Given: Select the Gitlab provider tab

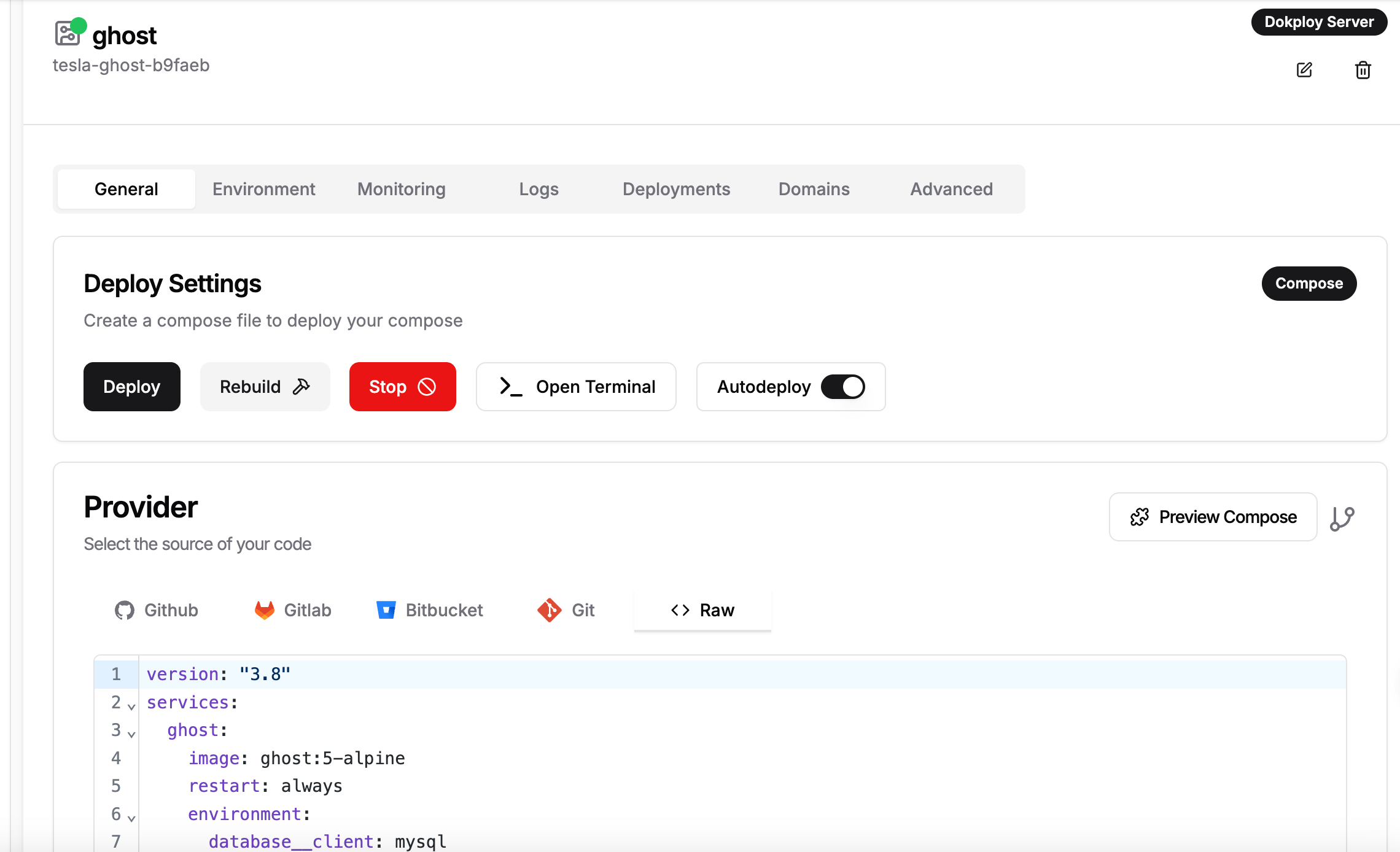Looking at the screenshot, I should 293,610.
